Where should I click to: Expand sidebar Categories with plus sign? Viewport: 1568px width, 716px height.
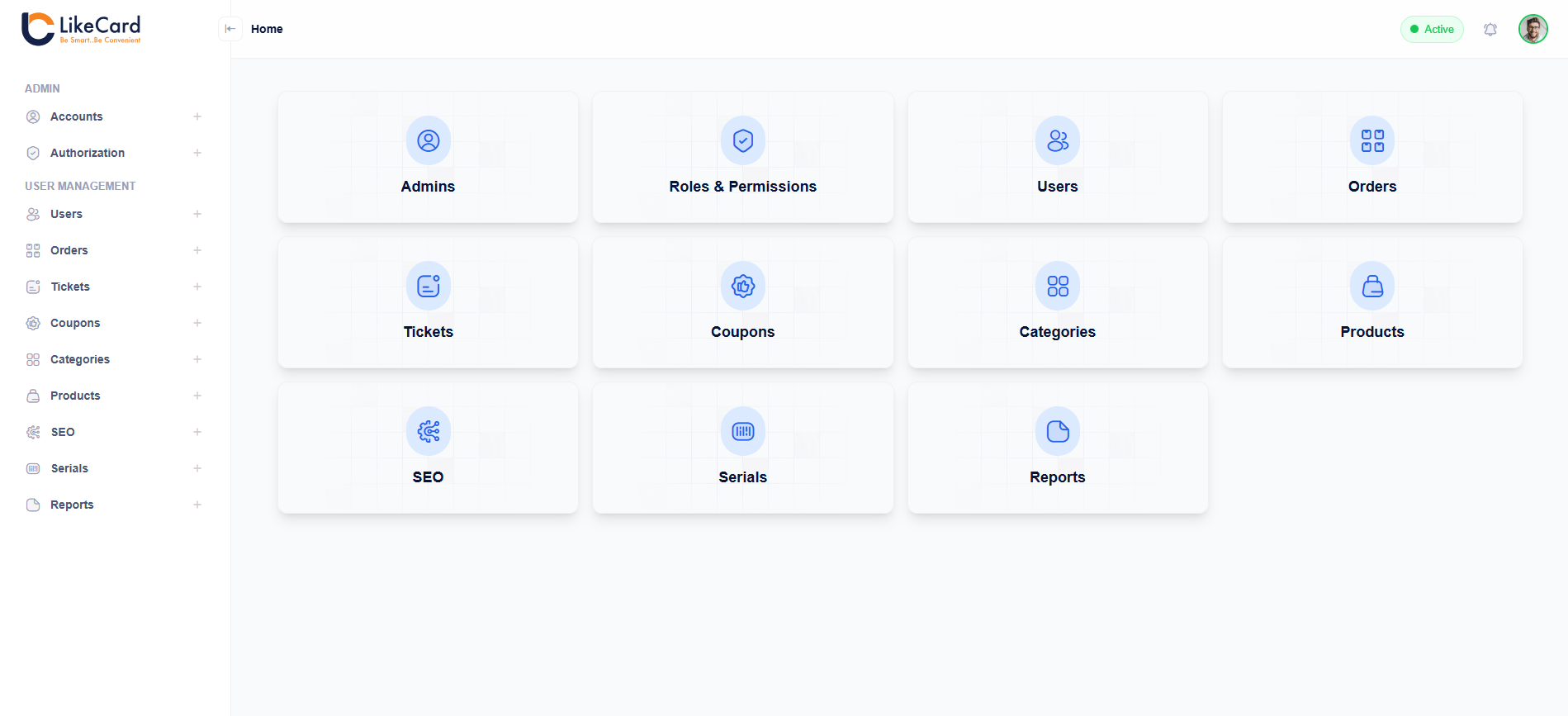click(x=197, y=359)
